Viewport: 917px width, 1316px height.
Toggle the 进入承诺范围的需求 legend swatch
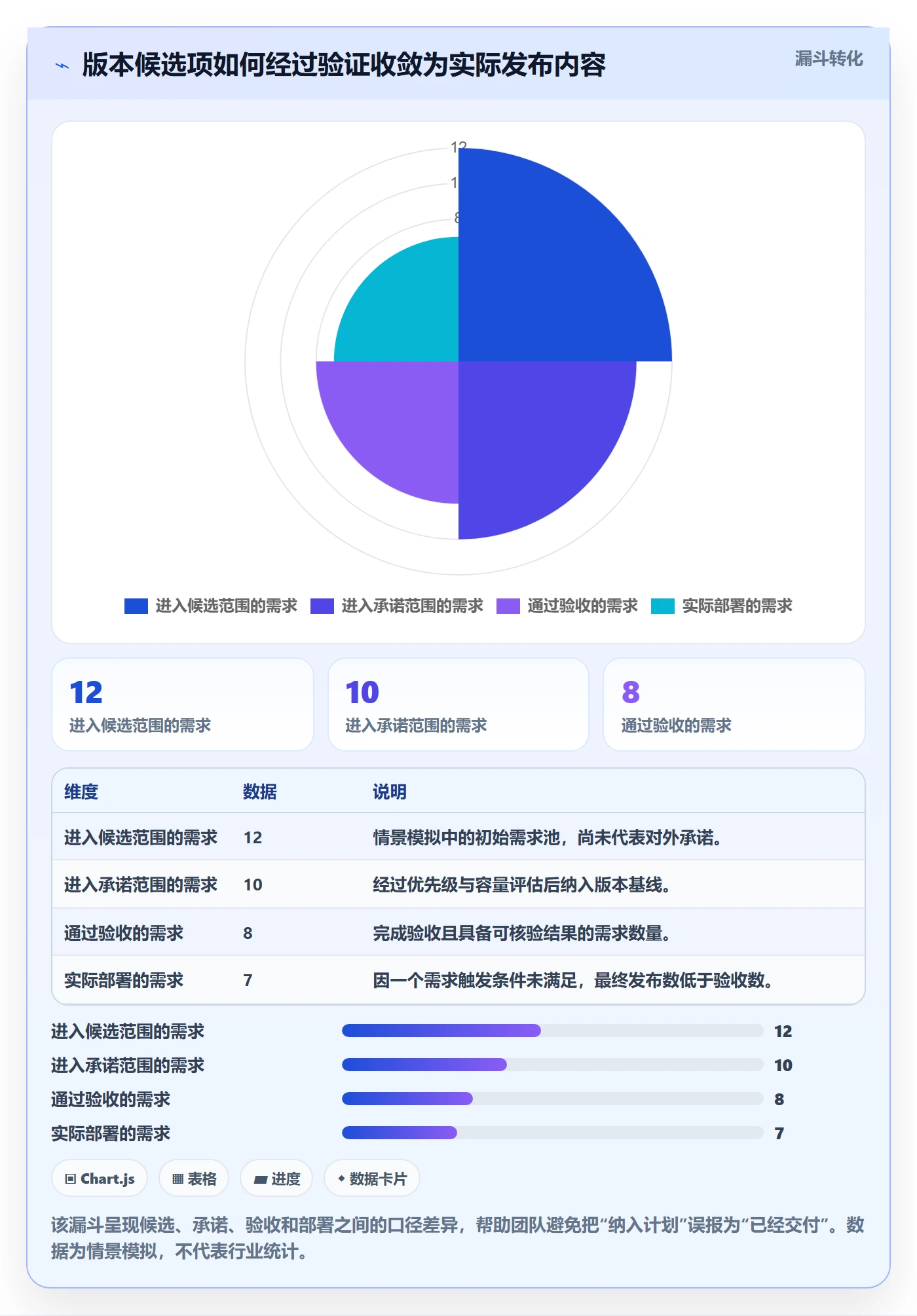[322, 606]
